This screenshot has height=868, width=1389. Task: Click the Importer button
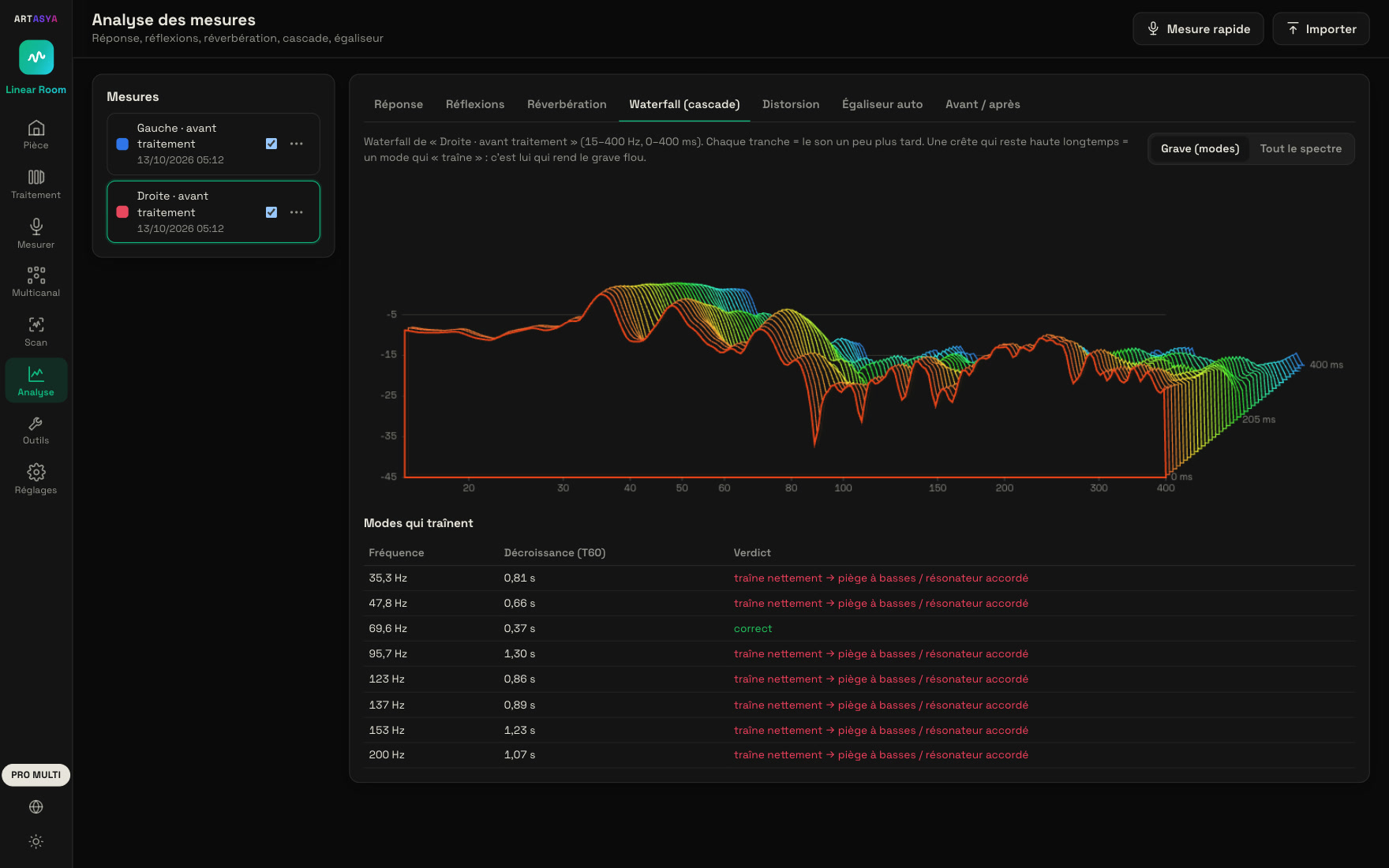click(x=1321, y=29)
